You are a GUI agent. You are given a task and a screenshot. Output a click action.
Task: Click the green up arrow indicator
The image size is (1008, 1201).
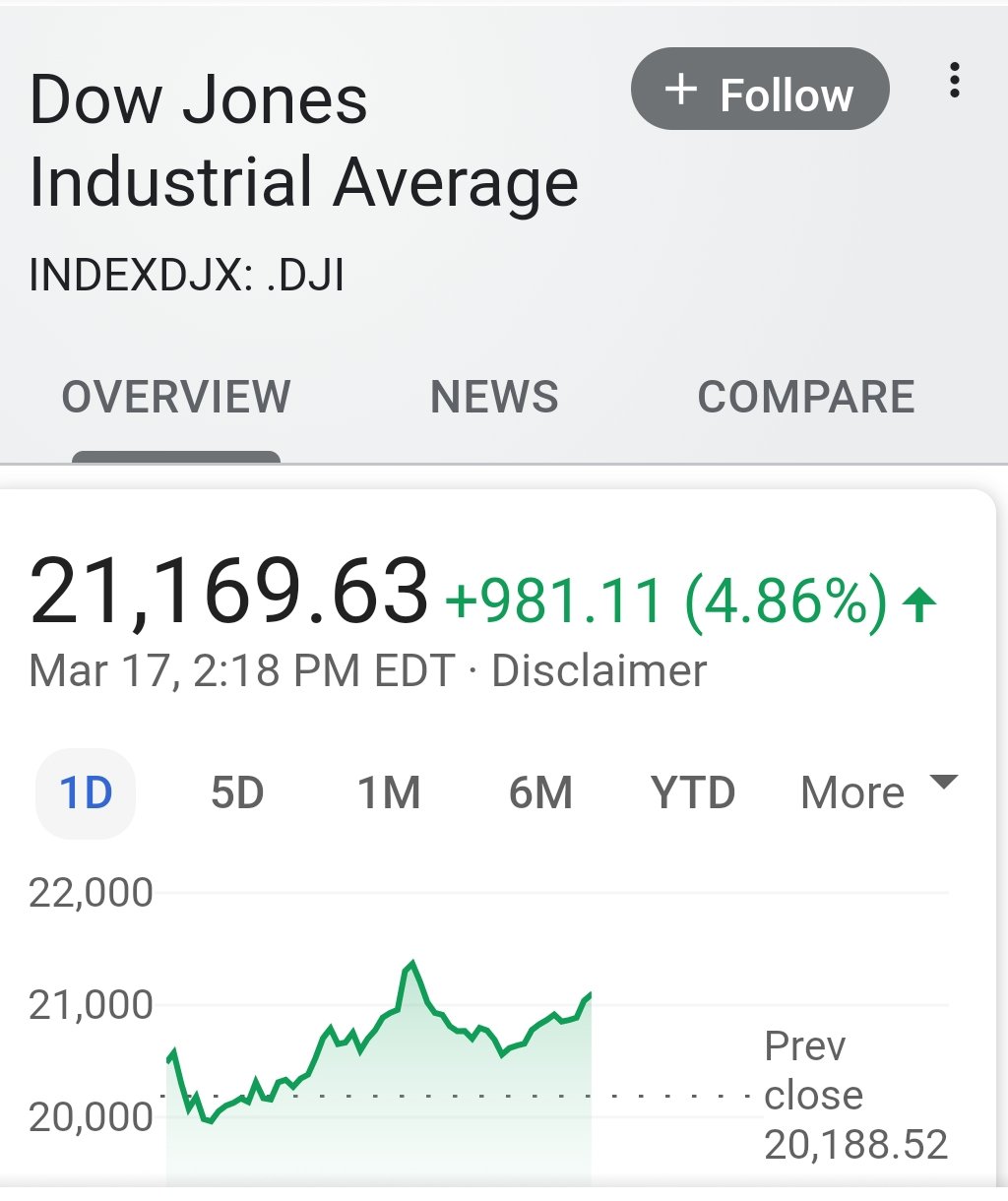point(919,603)
